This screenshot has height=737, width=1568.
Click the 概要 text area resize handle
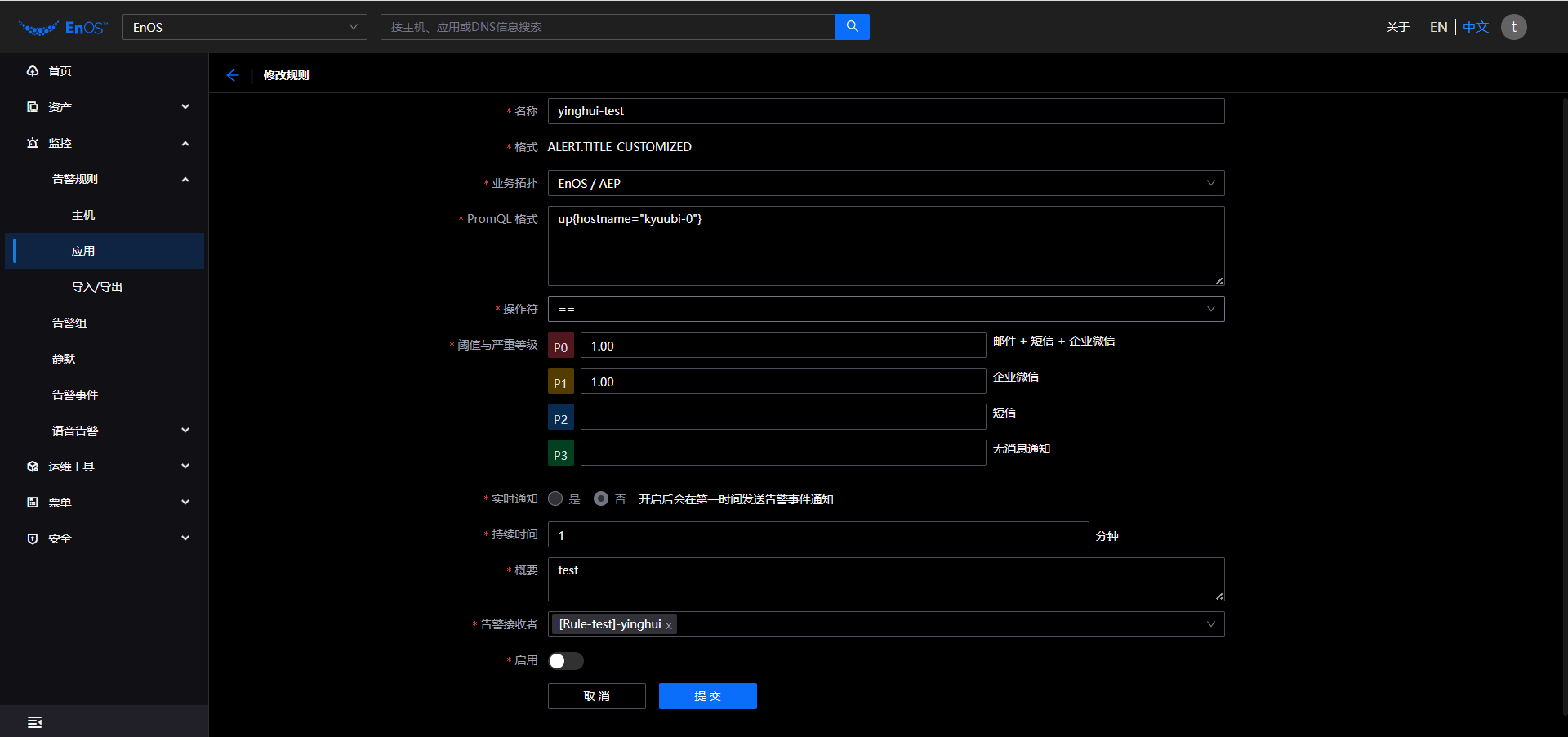click(1219, 596)
